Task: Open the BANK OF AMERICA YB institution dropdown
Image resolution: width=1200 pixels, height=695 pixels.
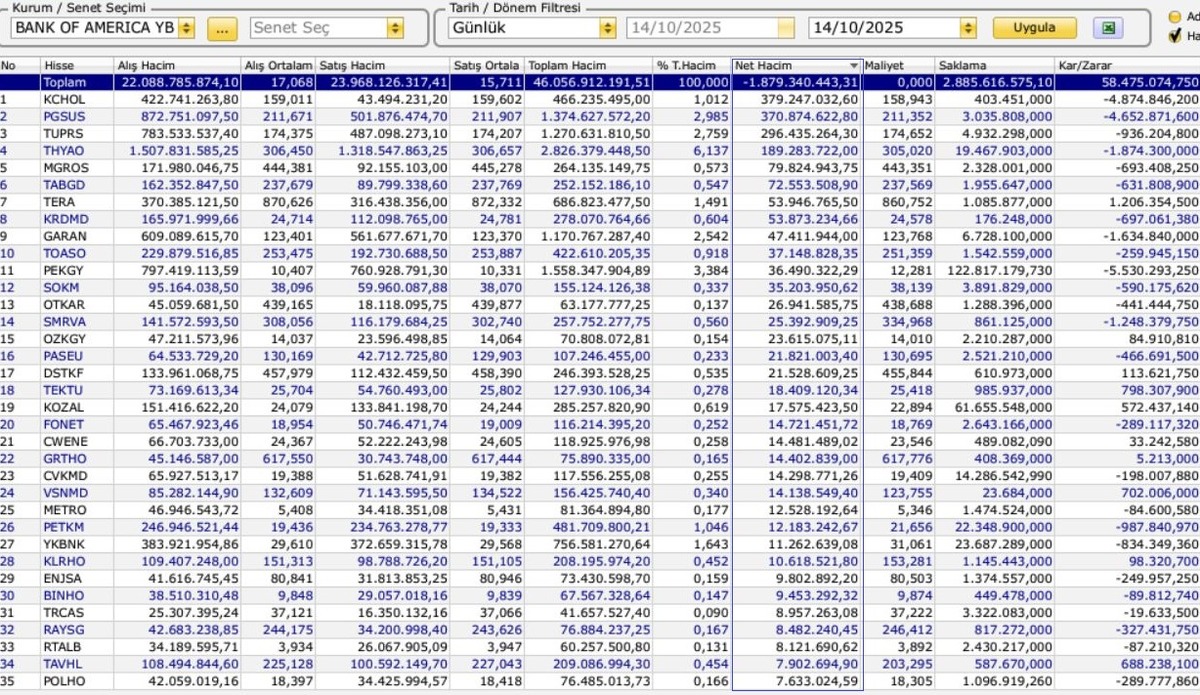Action: coord(187,29)
